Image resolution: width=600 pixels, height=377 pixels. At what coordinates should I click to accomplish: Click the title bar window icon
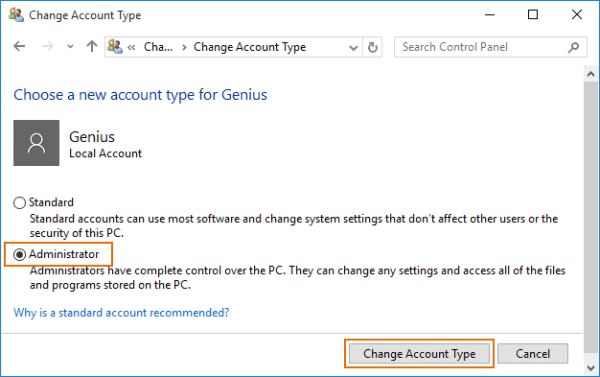point(16,15)
